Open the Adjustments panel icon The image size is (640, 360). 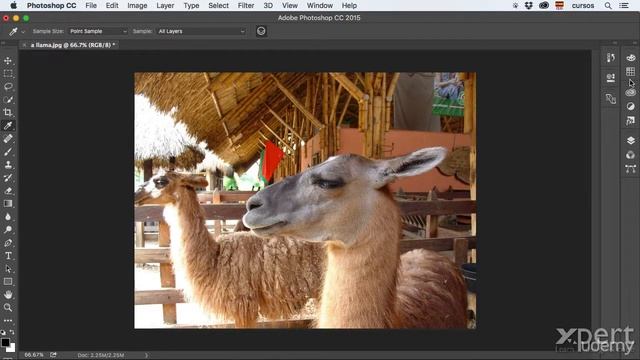click(x=631, y=106)
